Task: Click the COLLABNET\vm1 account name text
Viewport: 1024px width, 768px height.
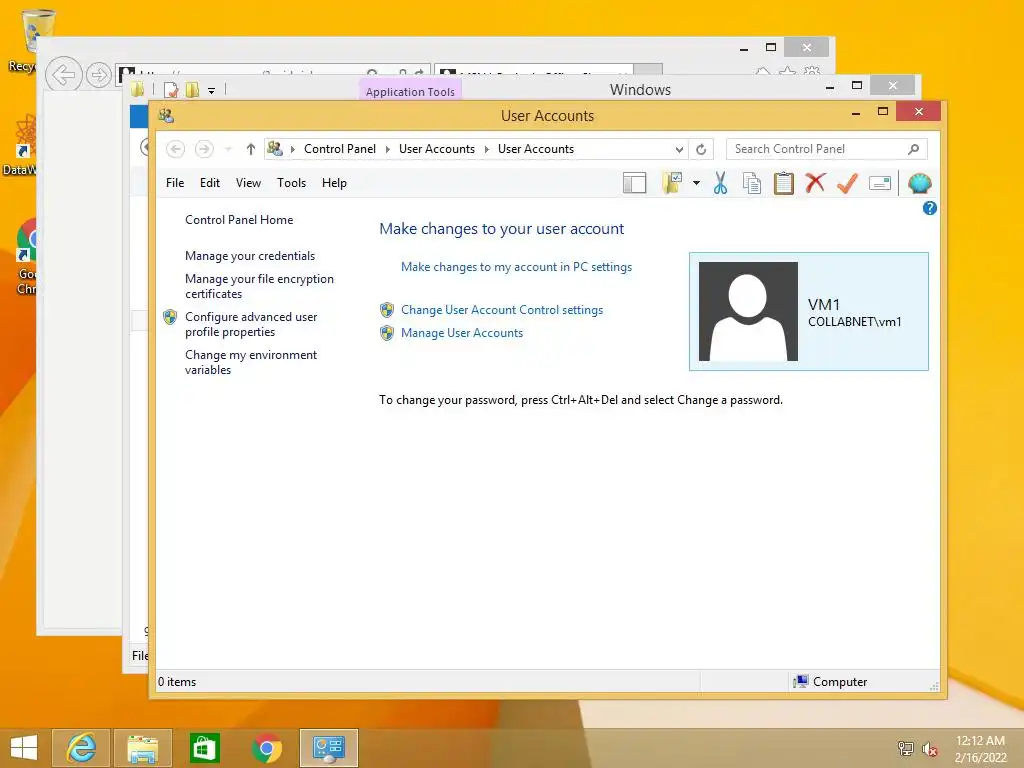Action: point(854,321)
